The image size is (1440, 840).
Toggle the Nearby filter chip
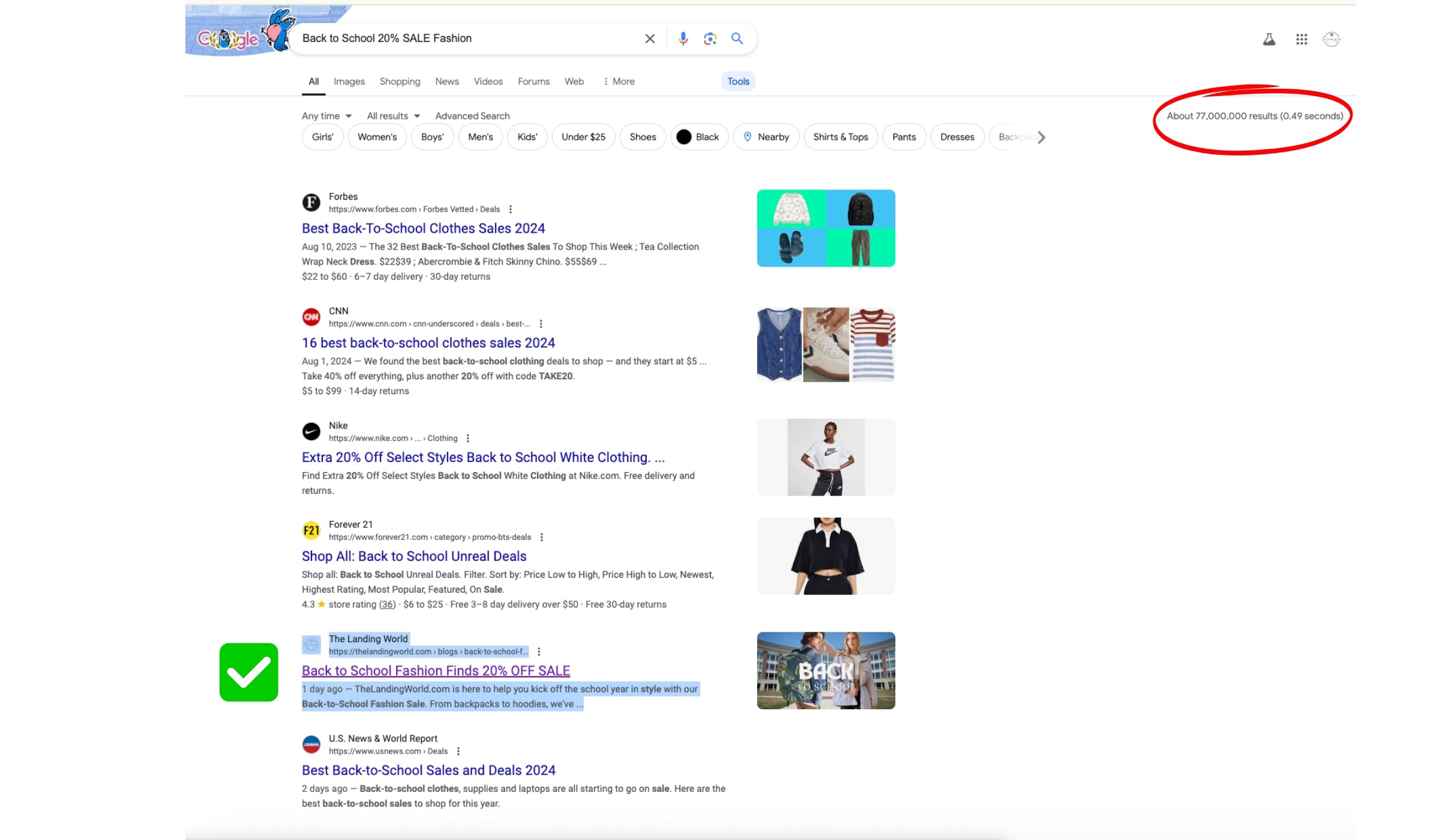click(766, 137)
